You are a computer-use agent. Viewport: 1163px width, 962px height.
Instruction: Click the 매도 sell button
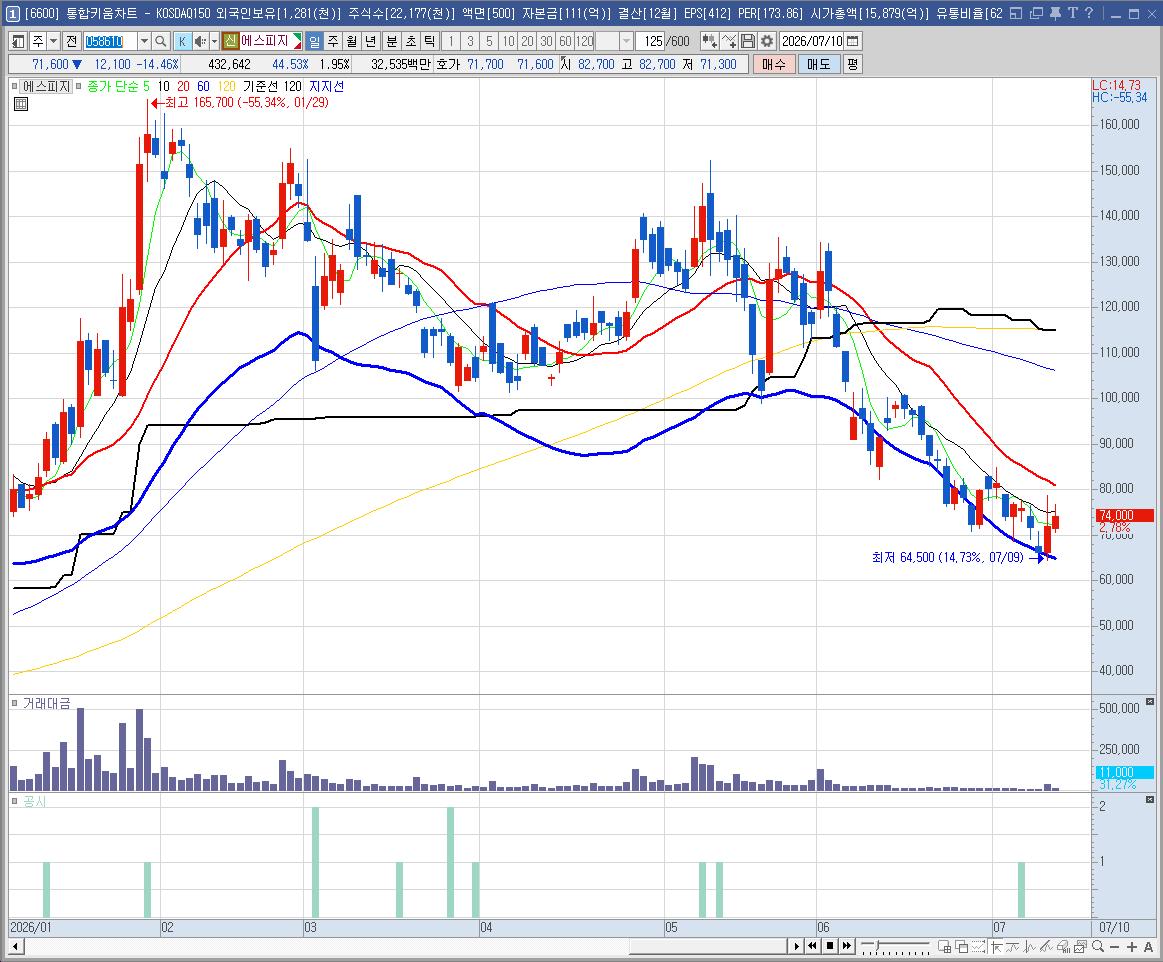point(819,65)
